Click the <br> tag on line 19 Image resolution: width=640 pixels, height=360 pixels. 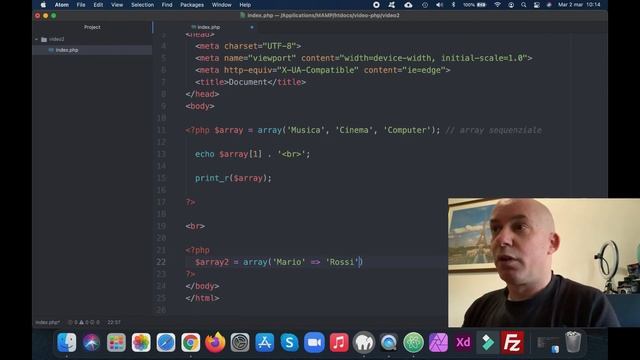195,226
